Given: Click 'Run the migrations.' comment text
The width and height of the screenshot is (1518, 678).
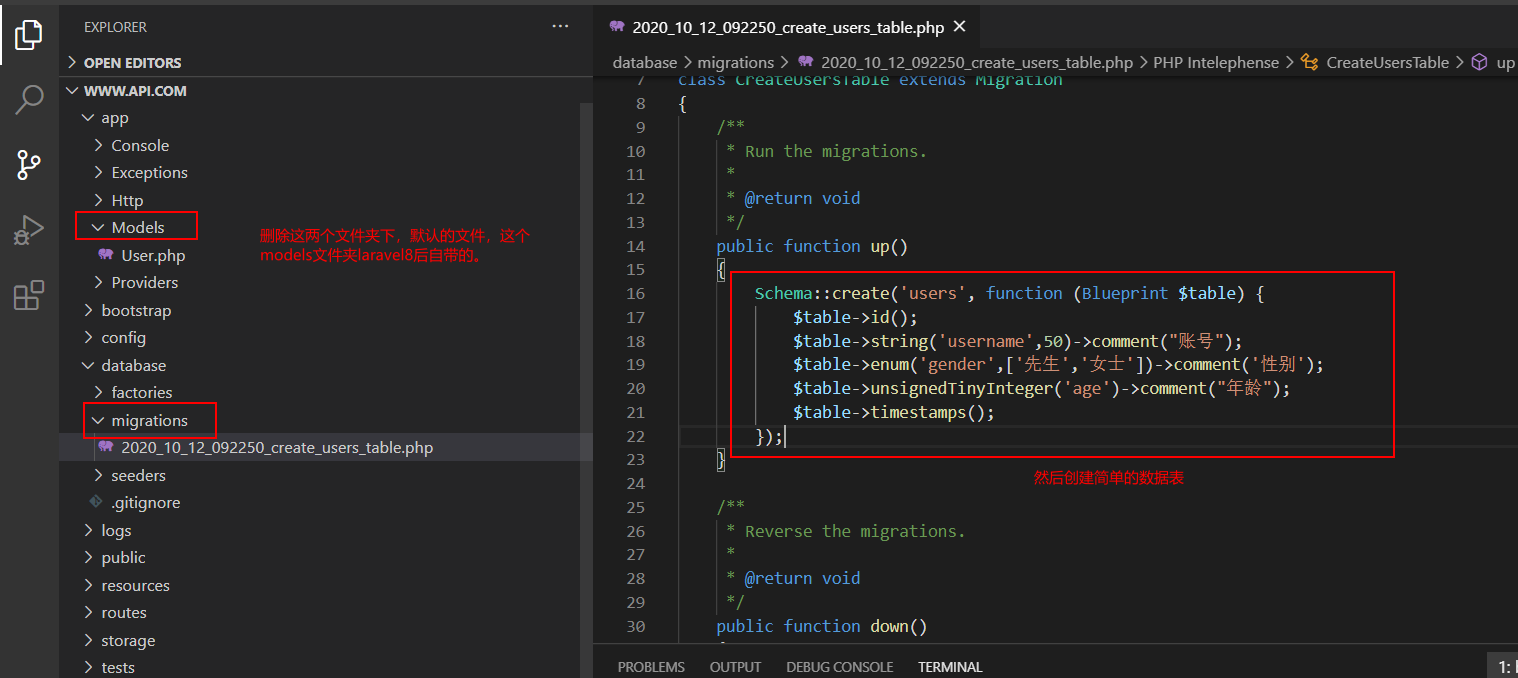Looking at the screenshot, I should point(836,151).
